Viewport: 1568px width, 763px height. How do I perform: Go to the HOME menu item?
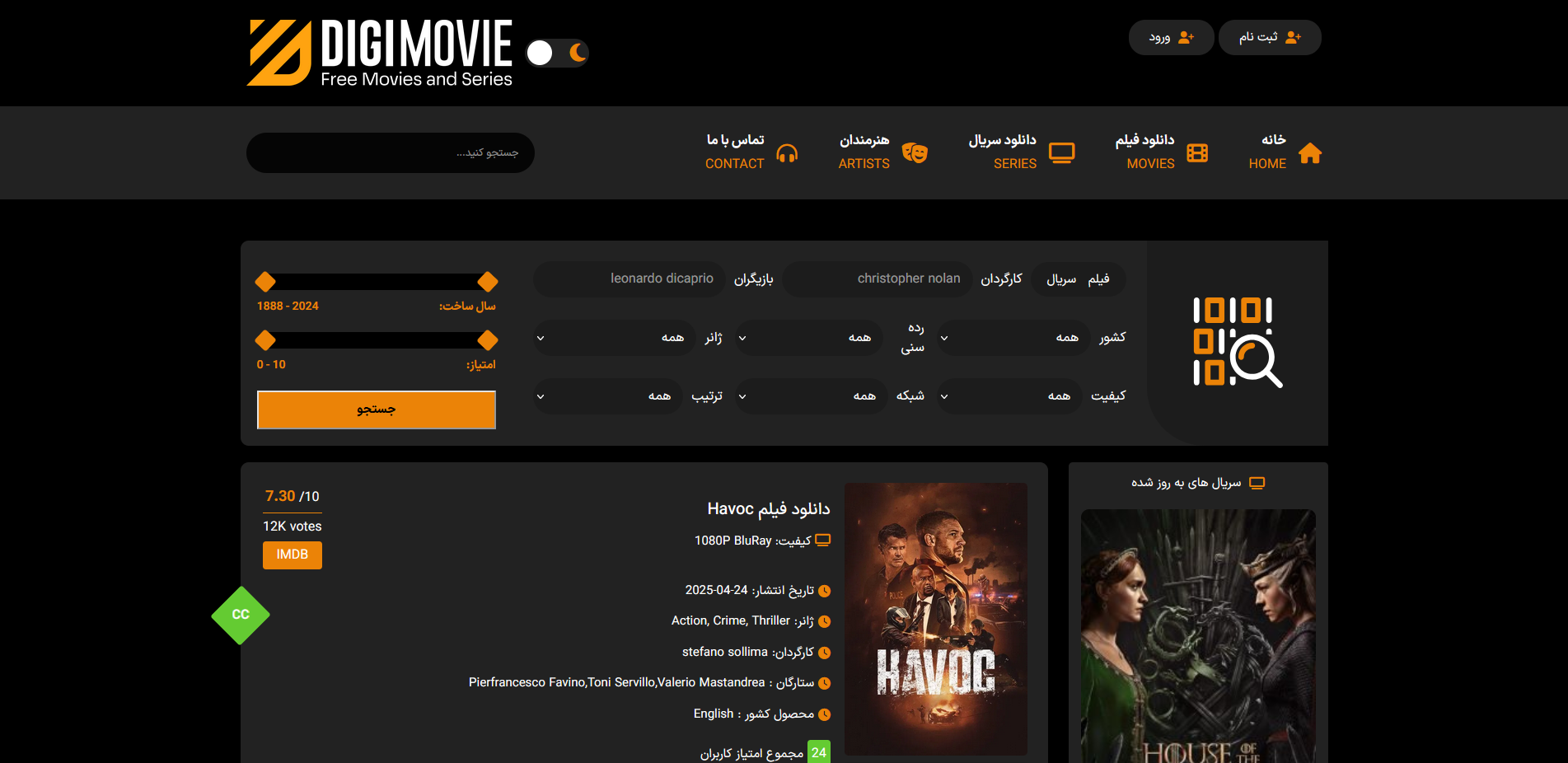tap(1267, 152)
